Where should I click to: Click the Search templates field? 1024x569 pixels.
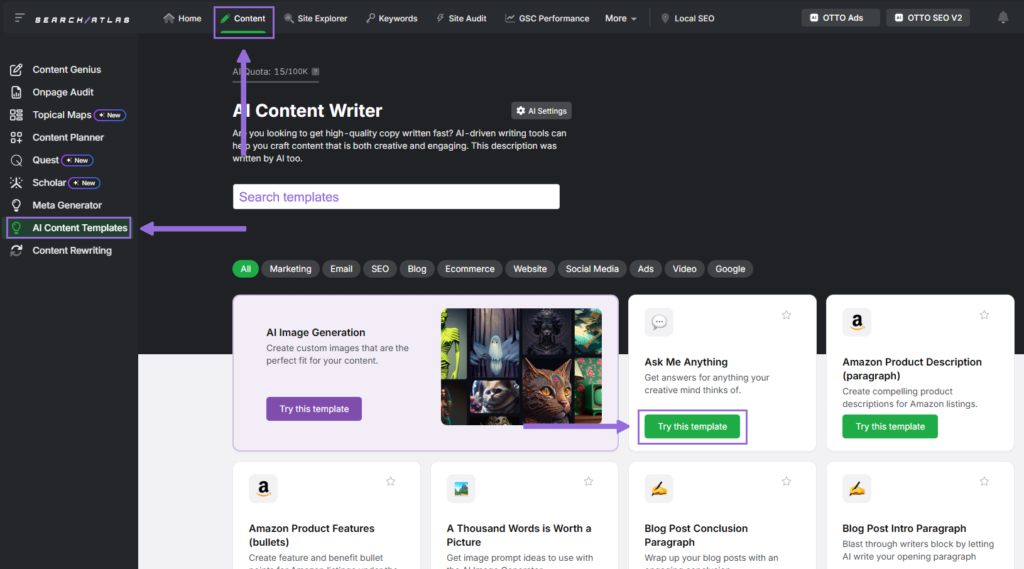coord(396,197)
